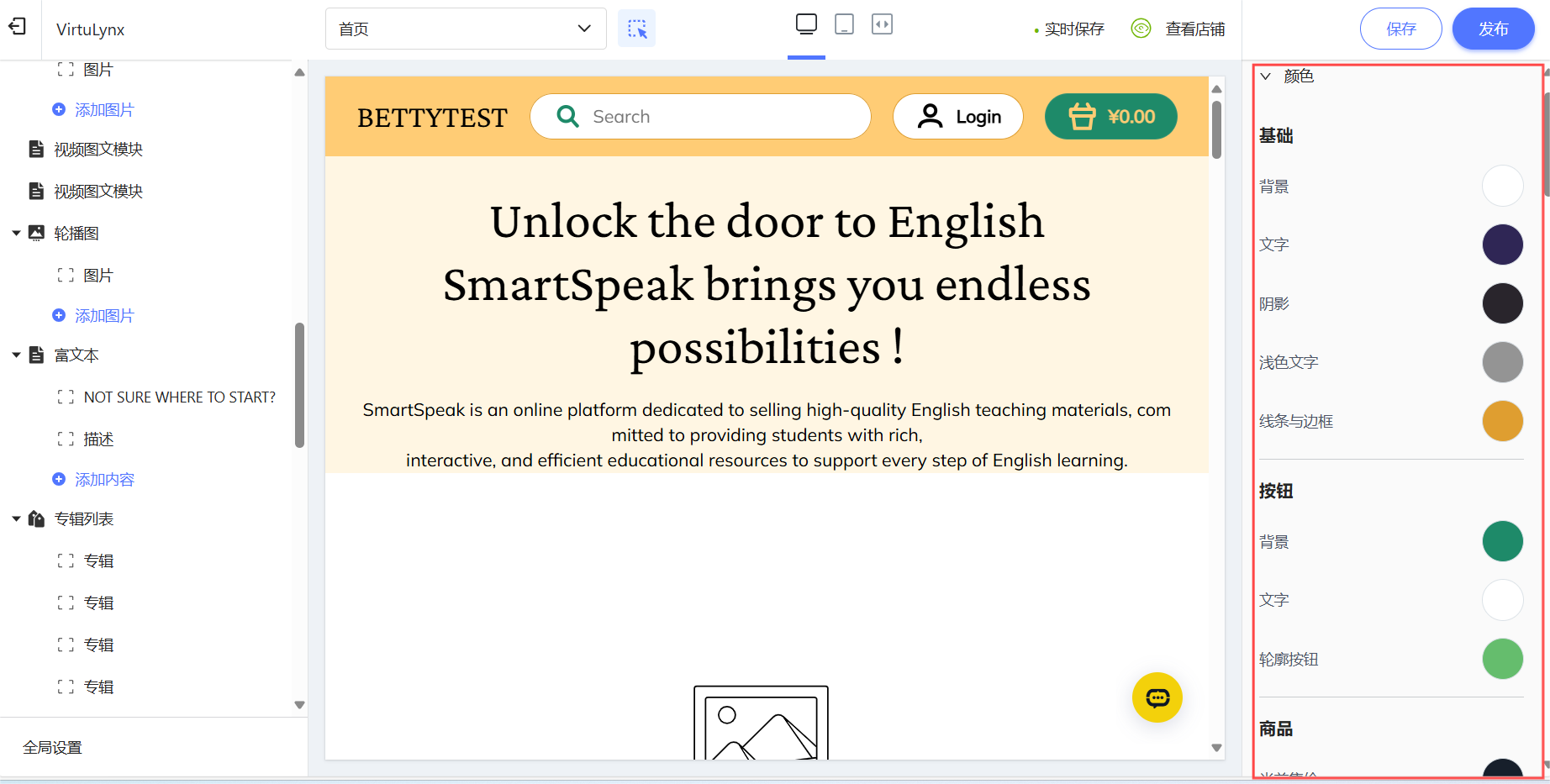Open 全局设置 global settings
Viewport: 1550px width, 784px height.
52,748
